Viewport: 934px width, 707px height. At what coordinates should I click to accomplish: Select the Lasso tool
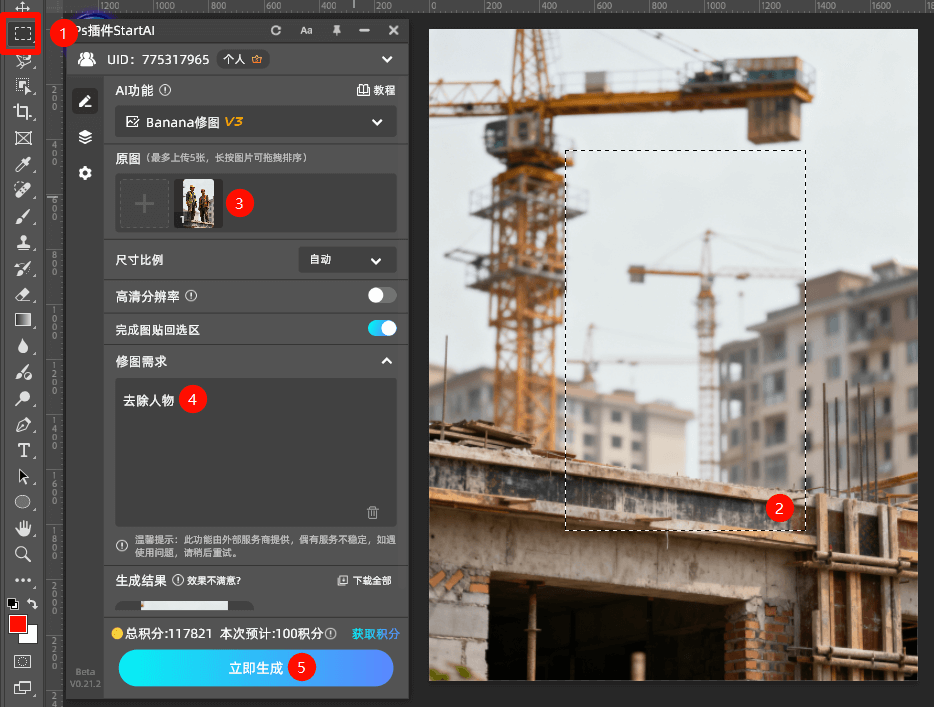pos(22,59)
